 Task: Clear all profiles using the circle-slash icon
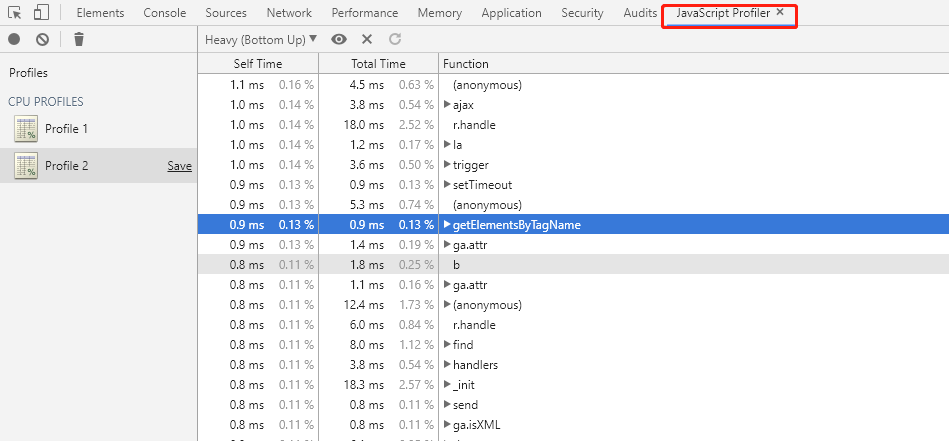(x=42, y=40)
